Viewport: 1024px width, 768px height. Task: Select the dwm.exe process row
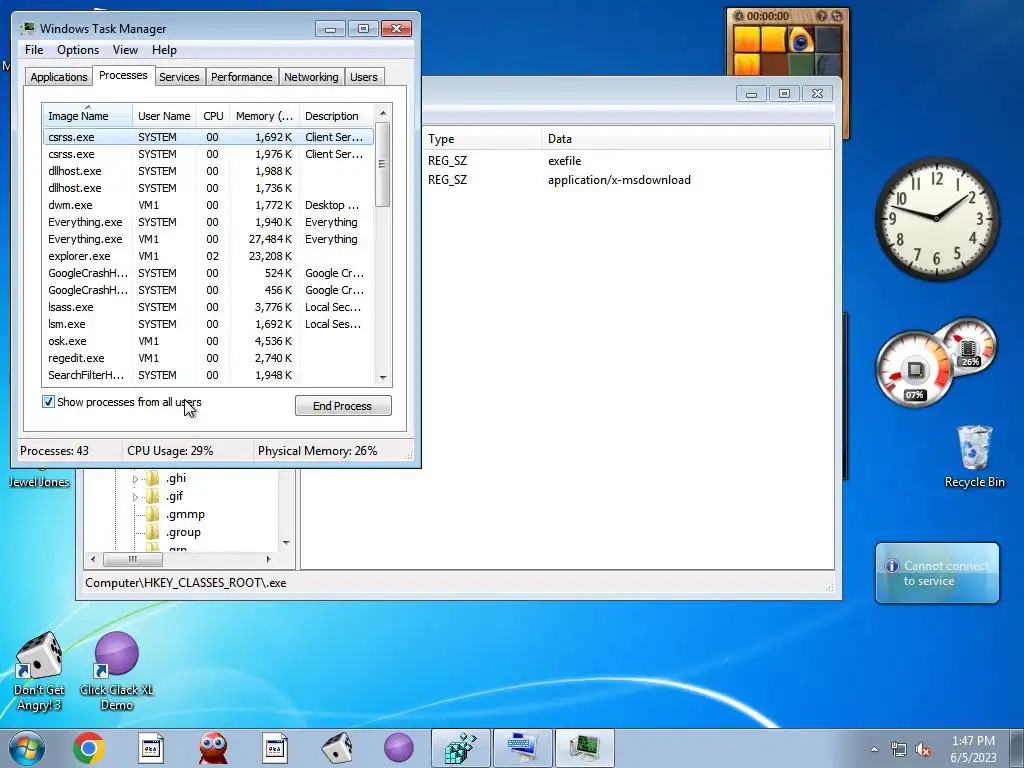coord(208,205)
